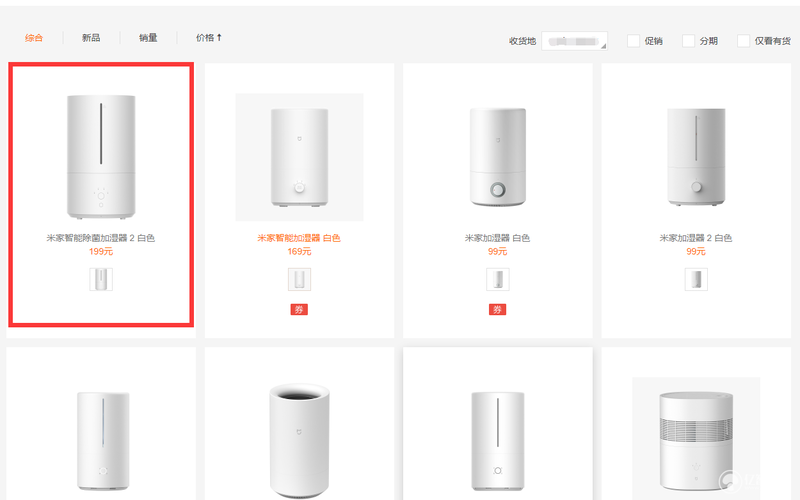Open 米家加湿器 2 白色 product image
Image resolution: width=800 pixels, height=500 pixels.
click(x=696, y=157)
